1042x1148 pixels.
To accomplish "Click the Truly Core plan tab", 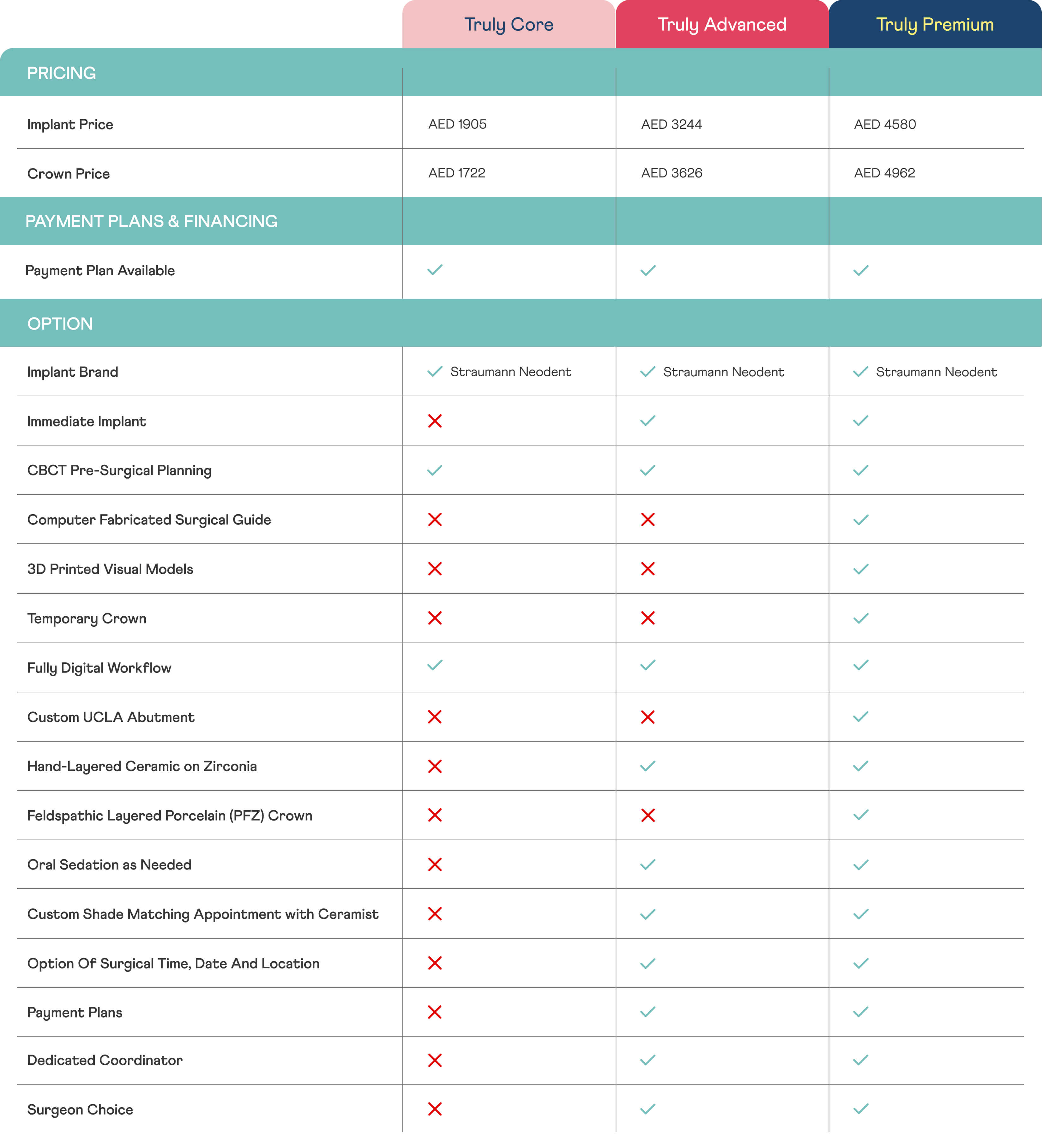I will coord(509,25).
